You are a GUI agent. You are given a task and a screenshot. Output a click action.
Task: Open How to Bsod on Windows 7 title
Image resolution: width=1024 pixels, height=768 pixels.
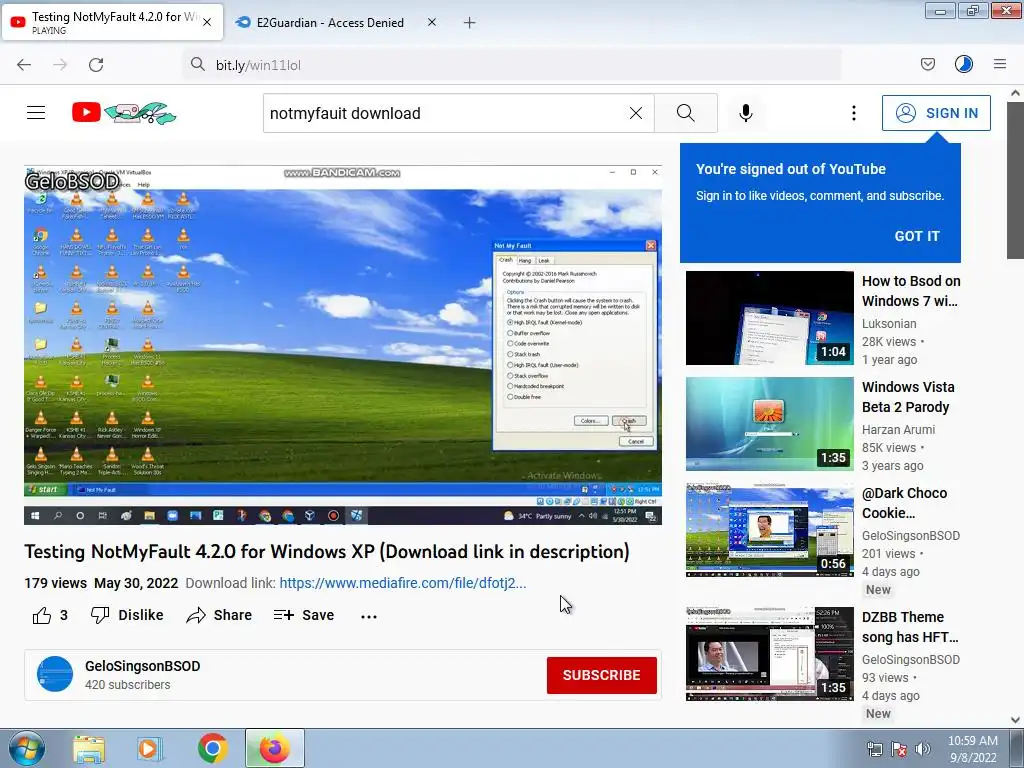coord(911,291)
